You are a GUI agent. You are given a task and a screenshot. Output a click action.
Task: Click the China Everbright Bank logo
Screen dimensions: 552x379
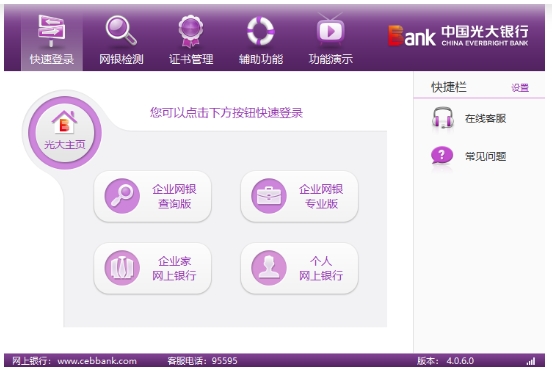[x=458, y=36]
